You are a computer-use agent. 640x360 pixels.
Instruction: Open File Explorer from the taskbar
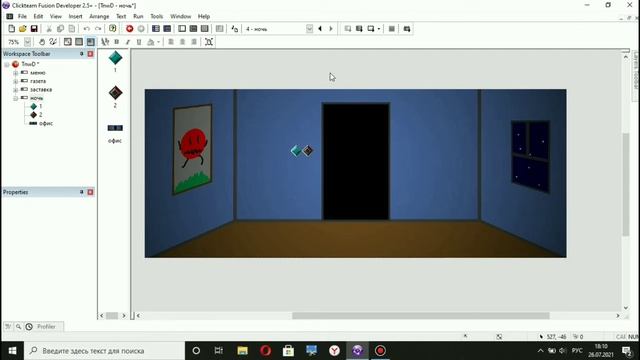pyautogui.click(x=242, y=351)
